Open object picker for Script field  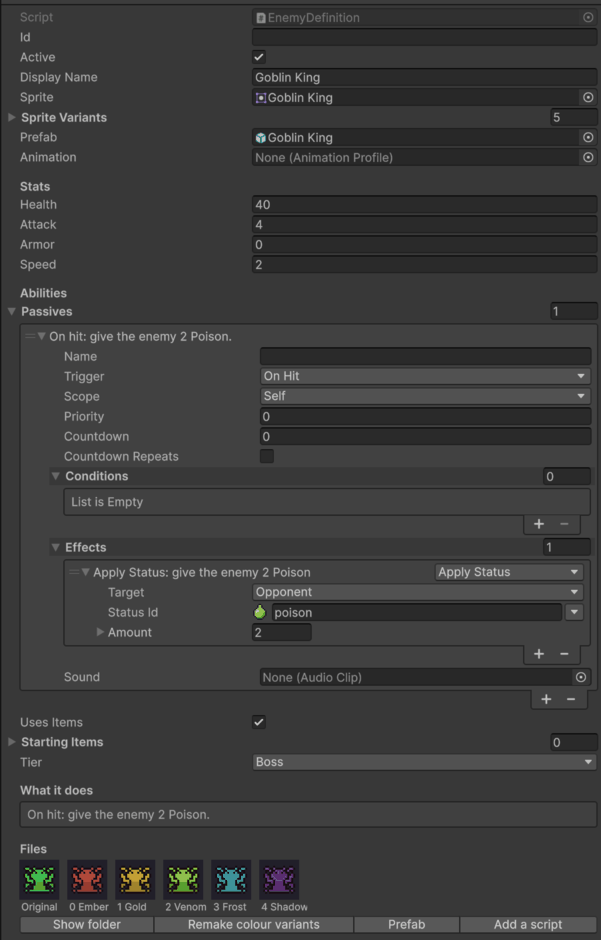pos(588,17)
